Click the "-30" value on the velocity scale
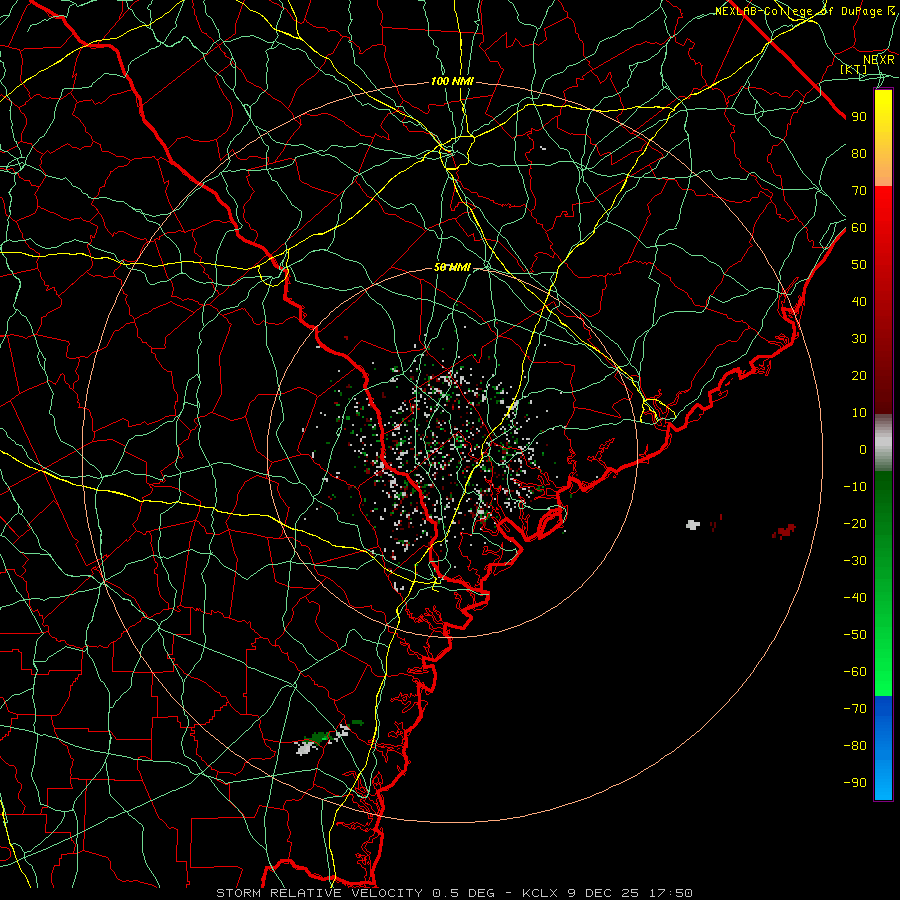Image resolution: width=900 pixels, height=900 pixels. point(855,561)
